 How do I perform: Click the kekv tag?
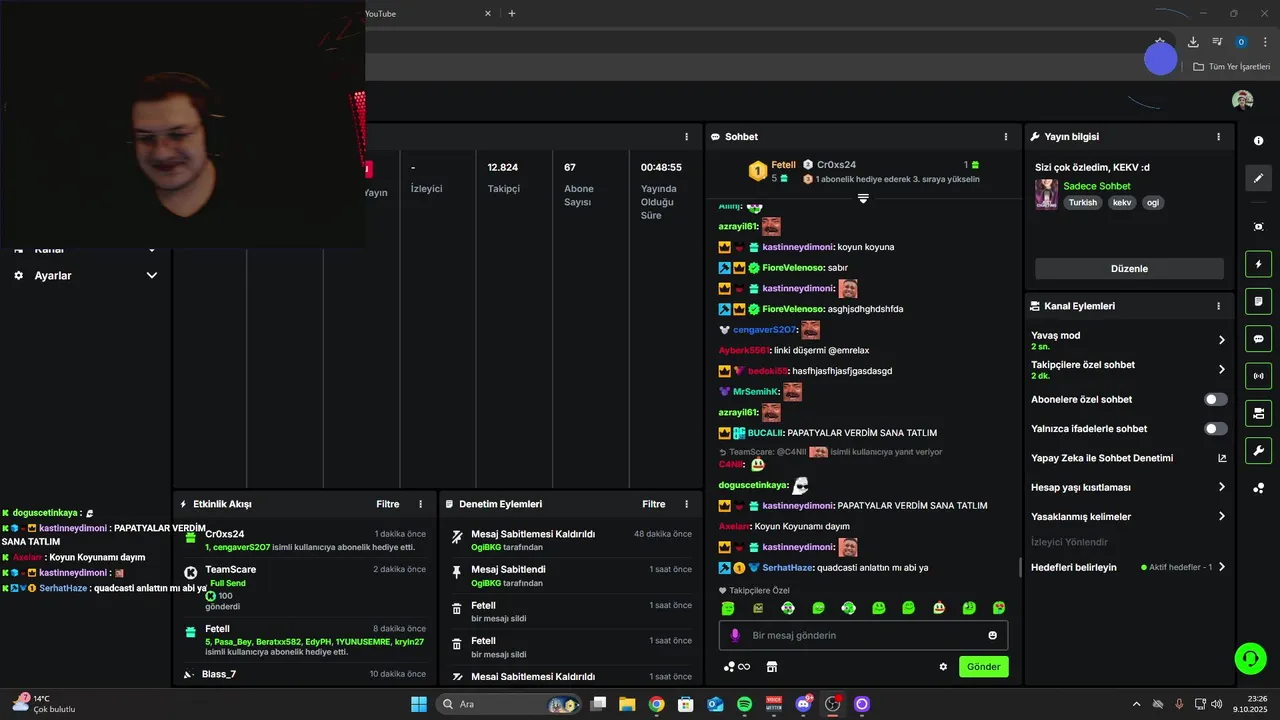click(1122, 202)
